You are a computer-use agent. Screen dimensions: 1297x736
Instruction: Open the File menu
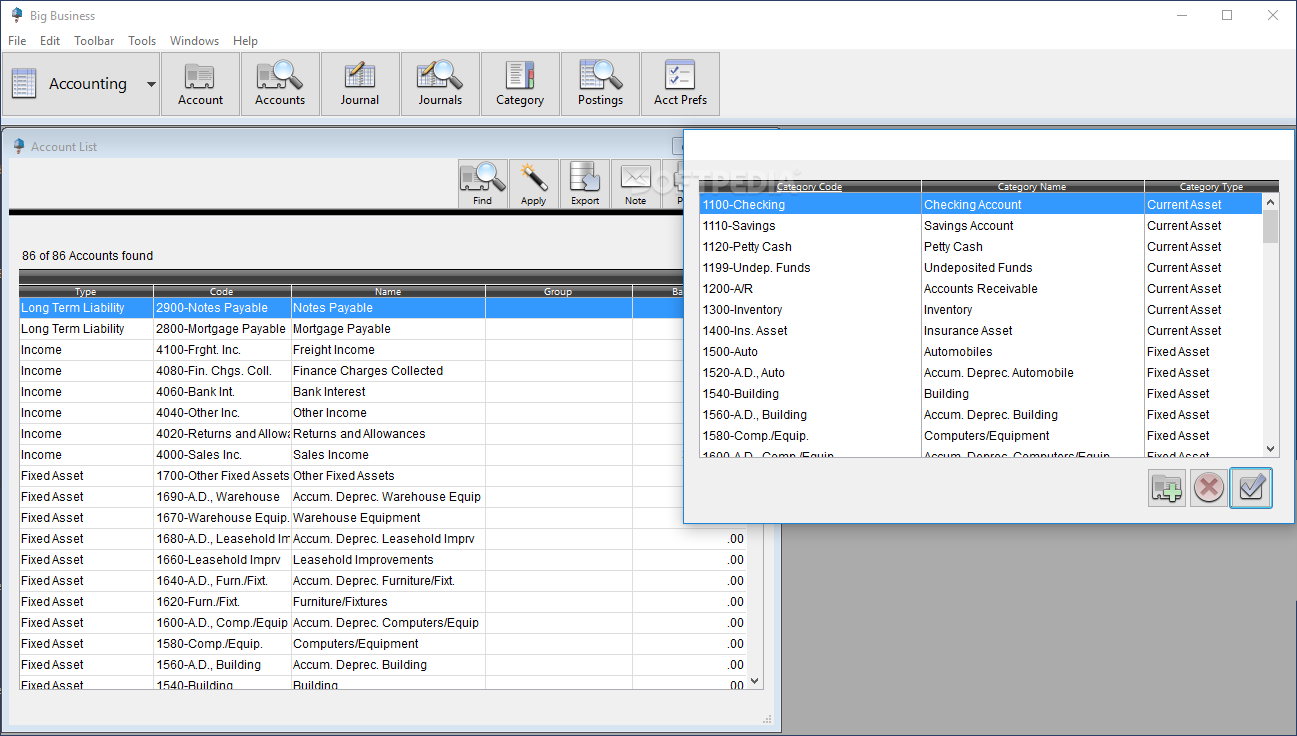coord(17,41)
